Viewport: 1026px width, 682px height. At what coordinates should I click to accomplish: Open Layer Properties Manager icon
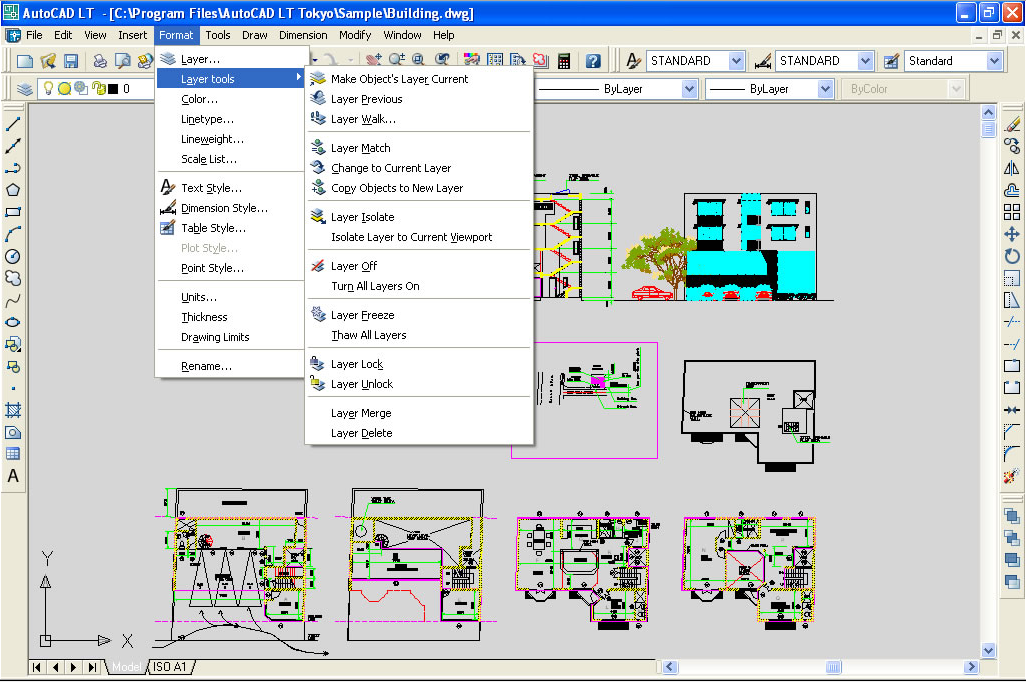[25, 88]
